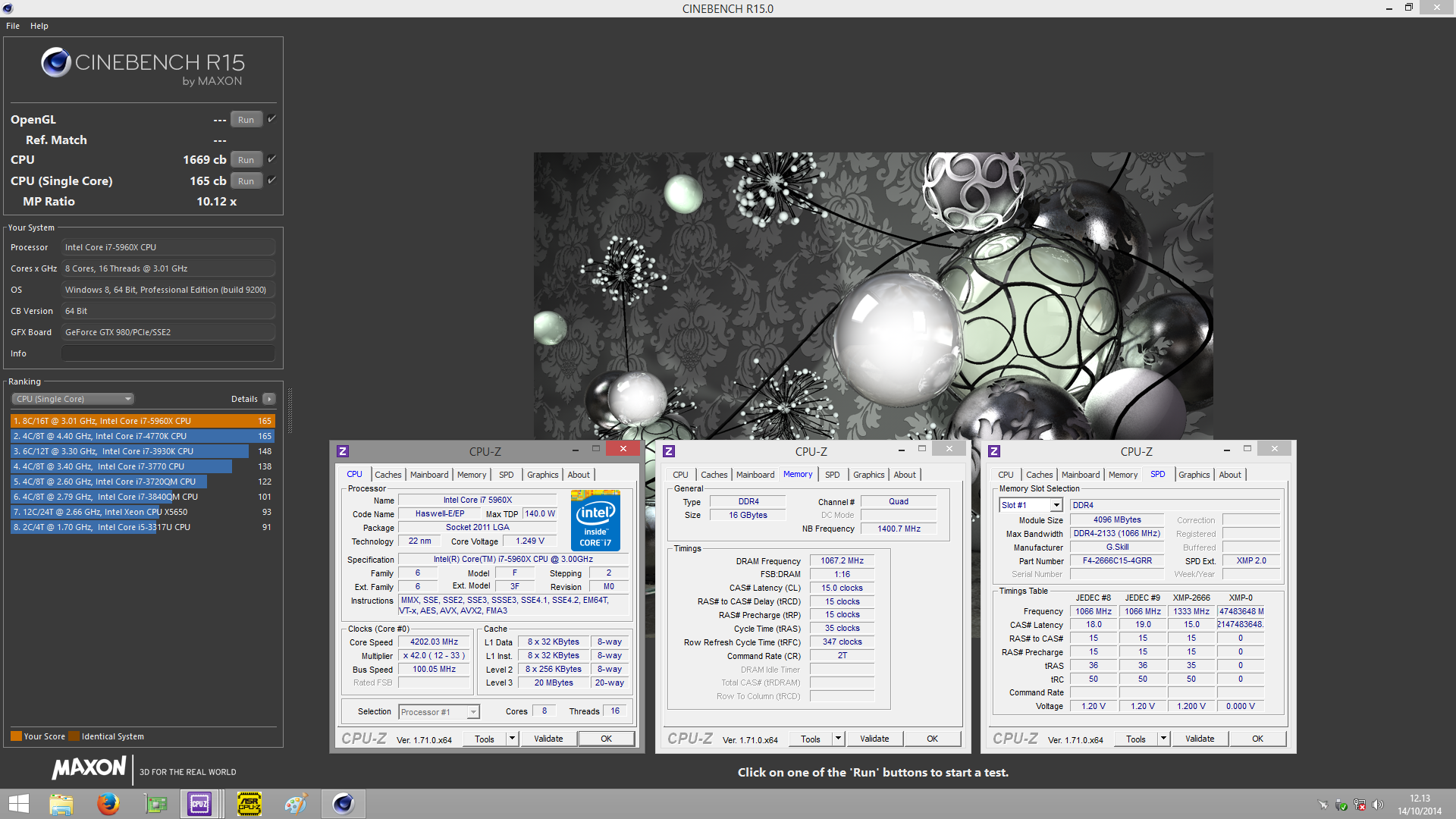Click the Cinebench title bar app icon
The width and height of the screenshot is (1456, 819).
(8, 8)
